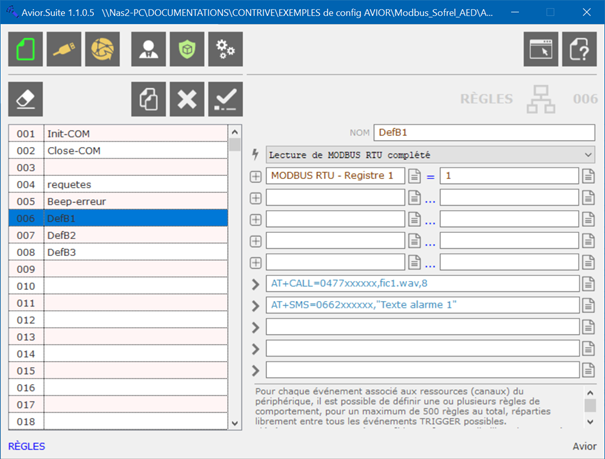Click the X delete rule icon
Image resolution: width=605 pixels, height=459 pixels.
point(186,99)
